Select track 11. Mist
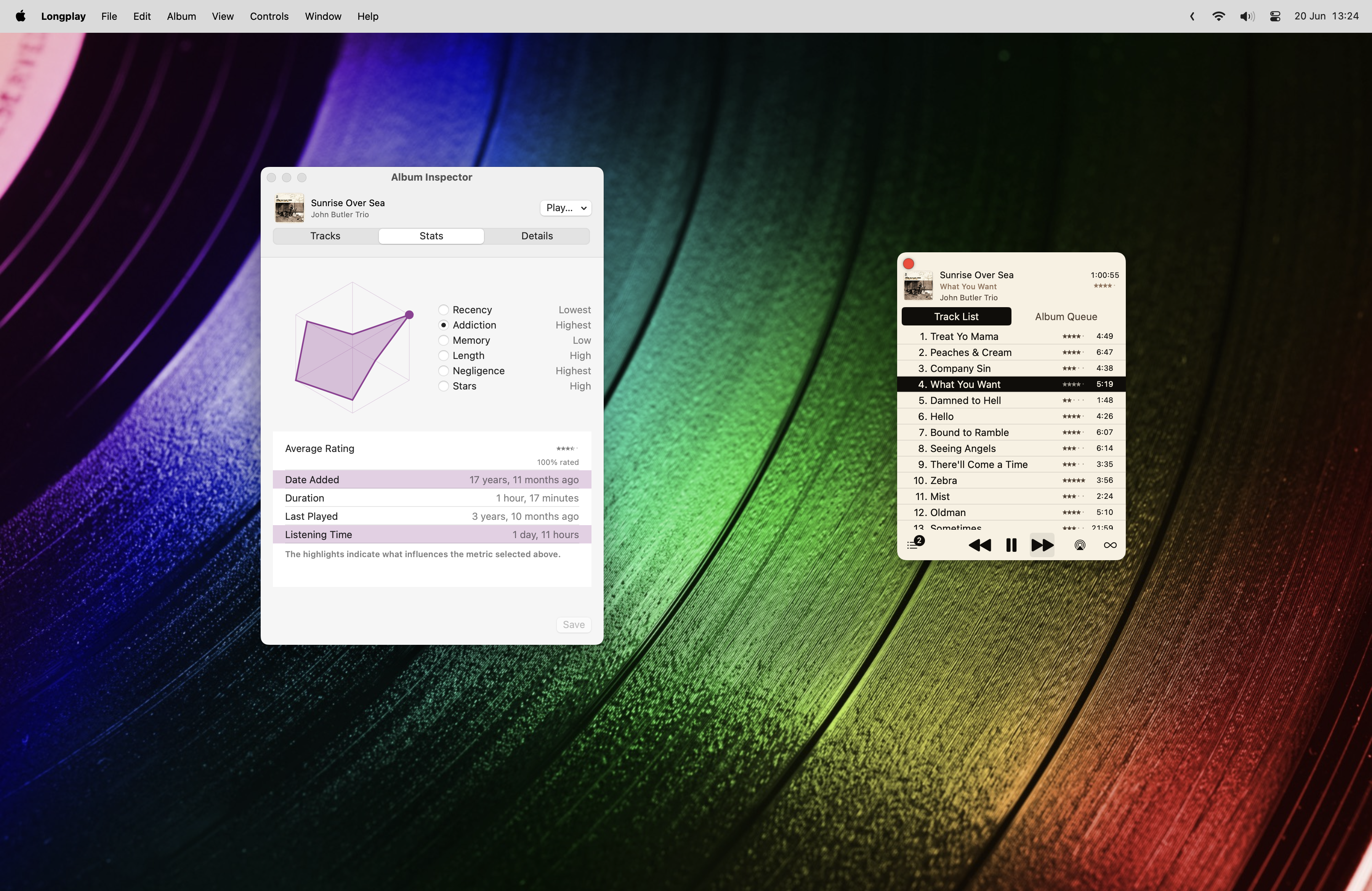1372x891 pixels. pyautogui.click(x=1011, y=496)
